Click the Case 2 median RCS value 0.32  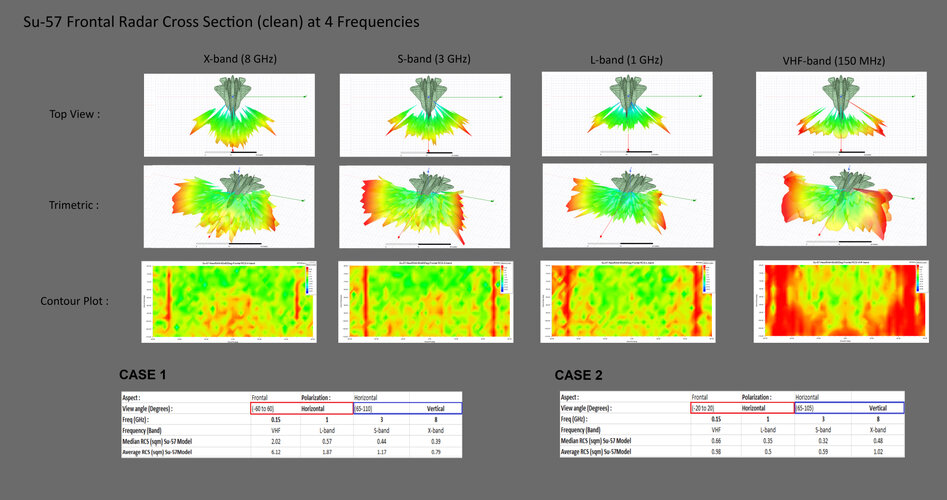pos(823,441)
